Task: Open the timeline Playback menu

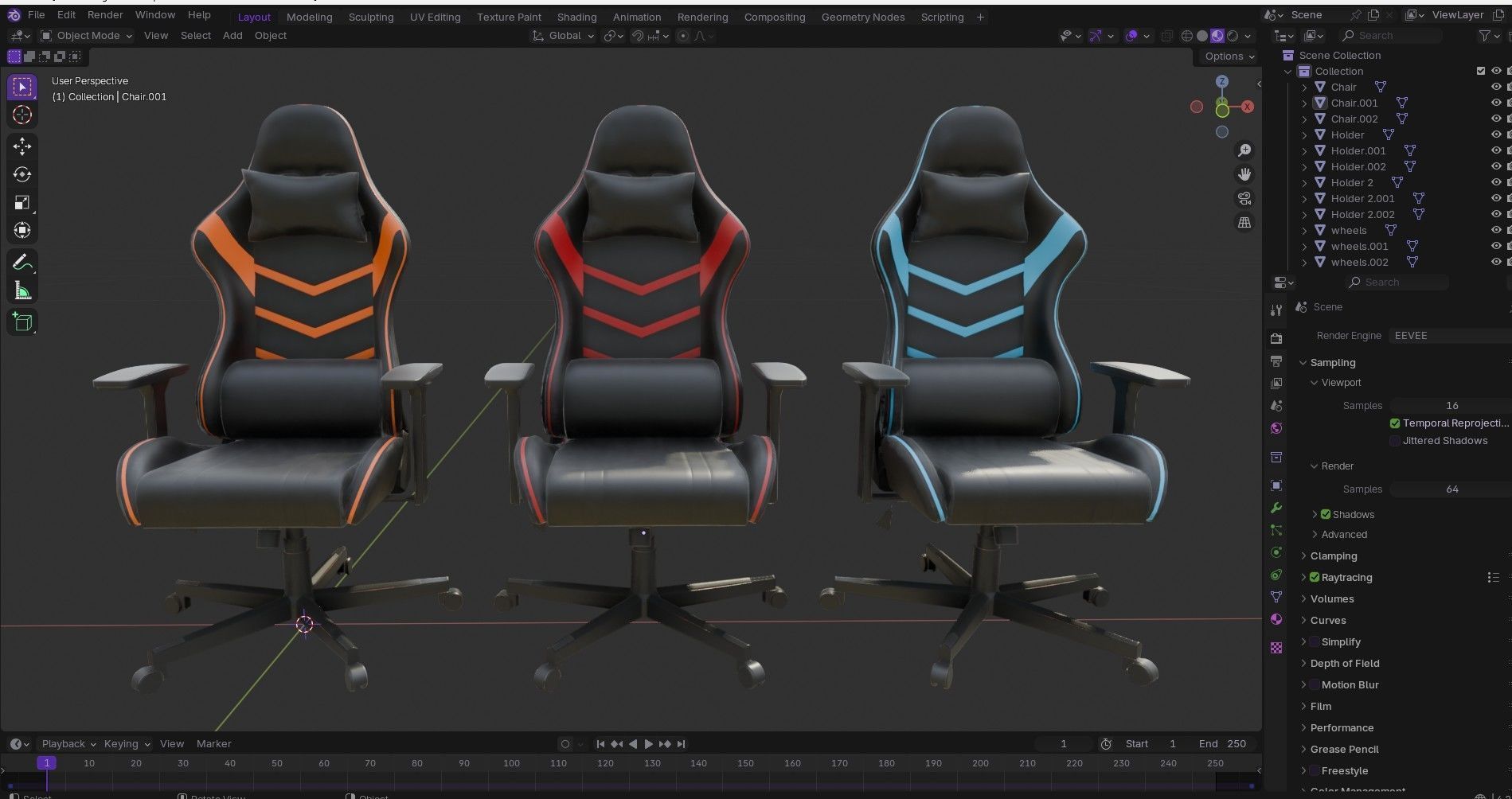Action: click(68, 744)
